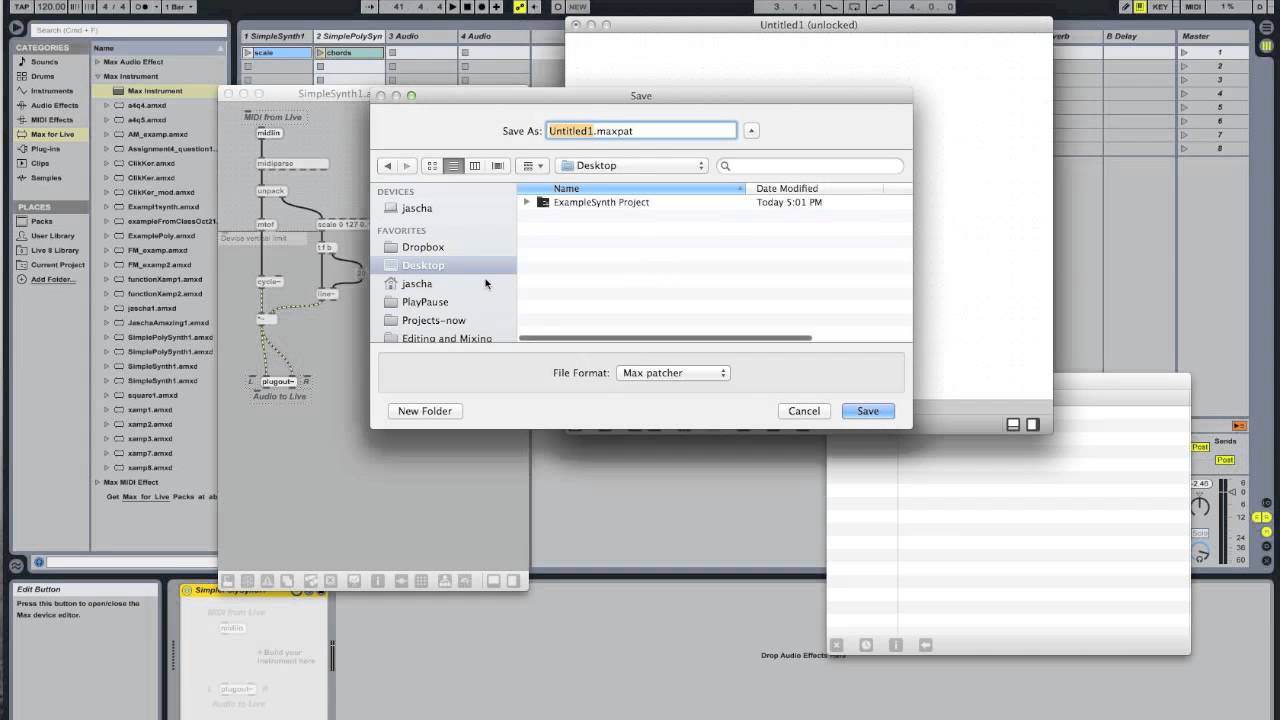Click the search field in save dialog
Viewport: 1280px width, 720px height.
(x=810, y=166)
